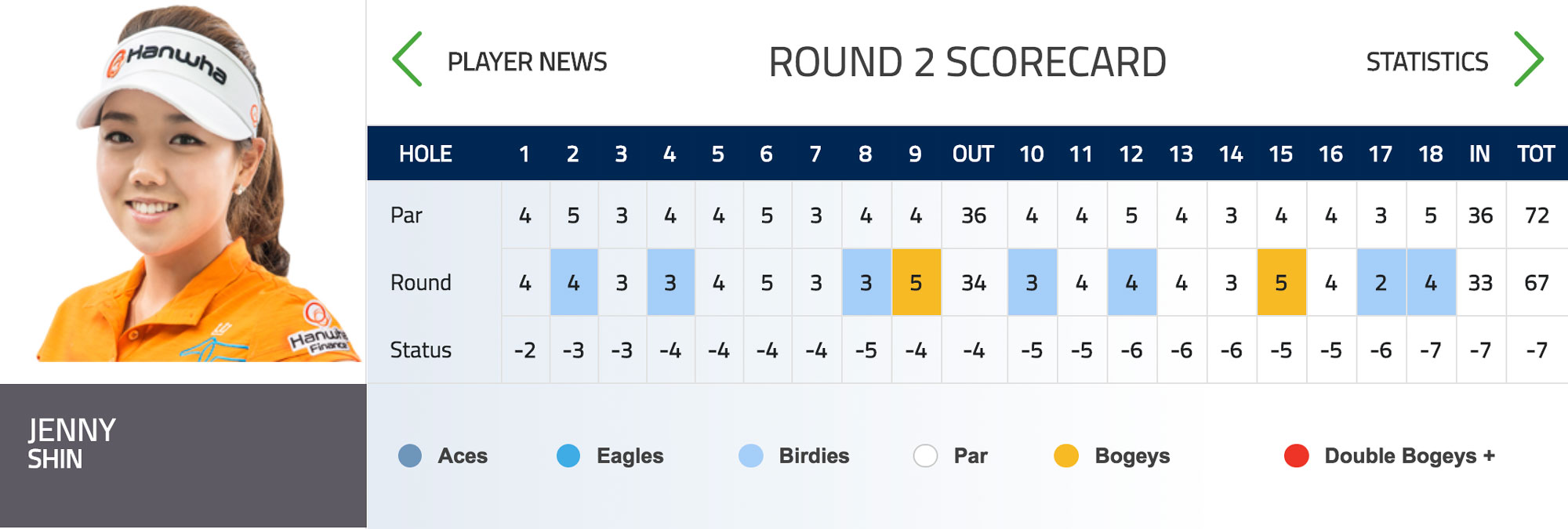Click the bogey score on hole 9
This screenshot has width=1568, height=529.
[916, 282]
